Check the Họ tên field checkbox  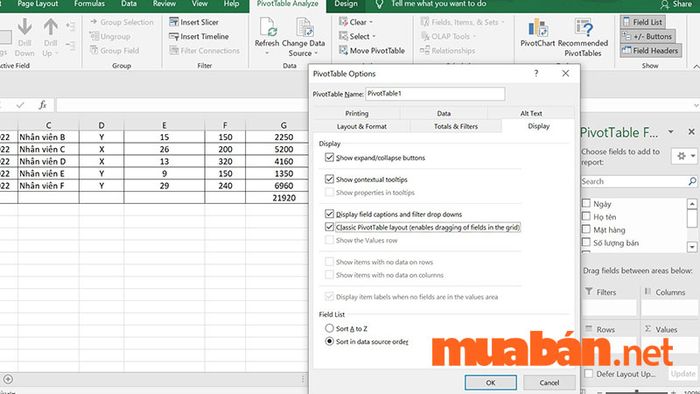586,216
